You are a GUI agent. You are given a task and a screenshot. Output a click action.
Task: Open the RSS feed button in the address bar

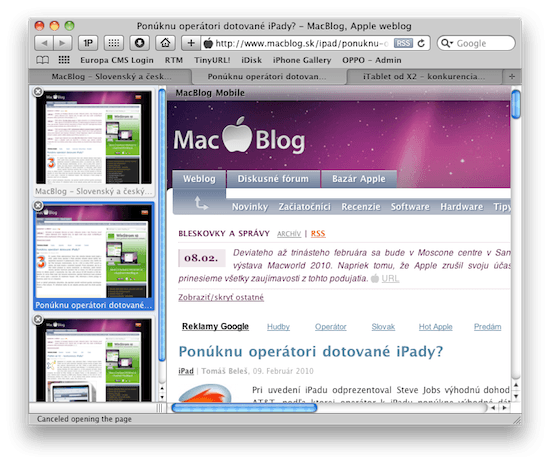403,43
